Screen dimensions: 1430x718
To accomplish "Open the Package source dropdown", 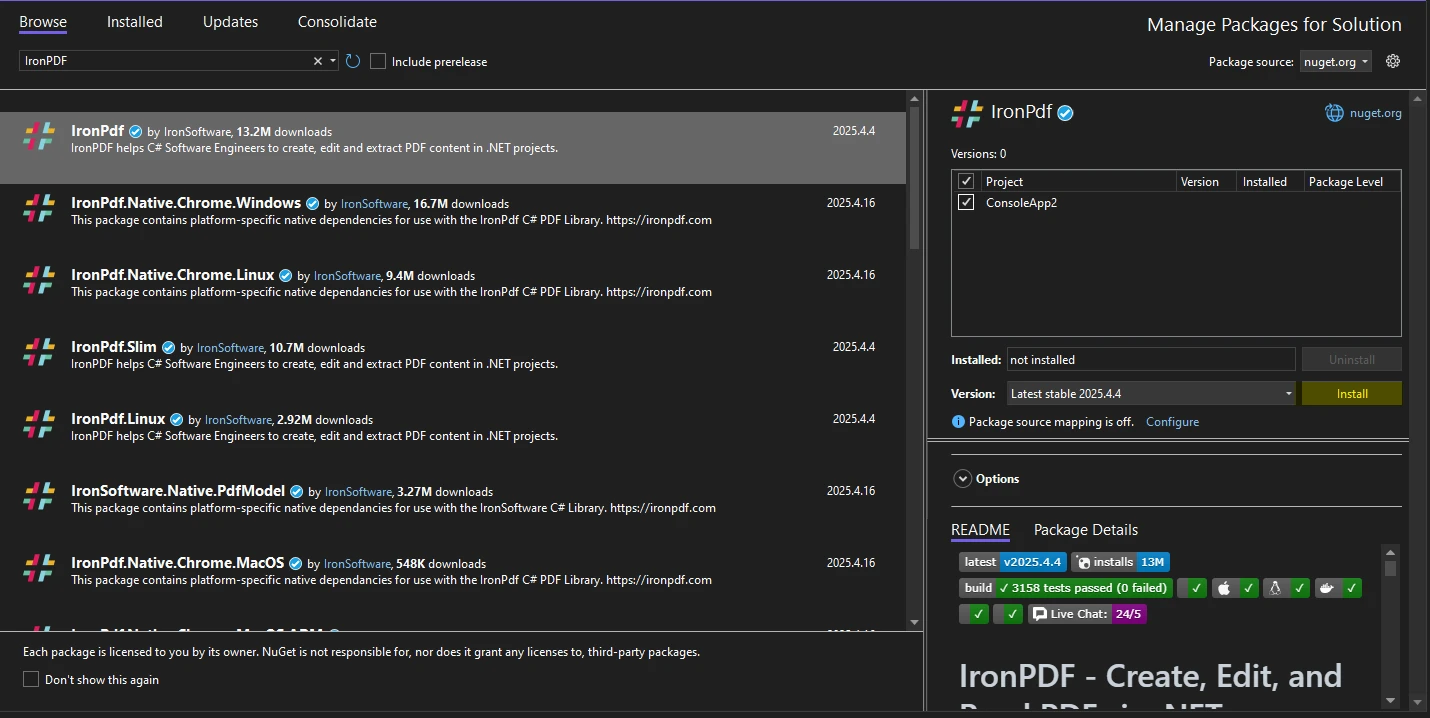I will click(1335, 61).
